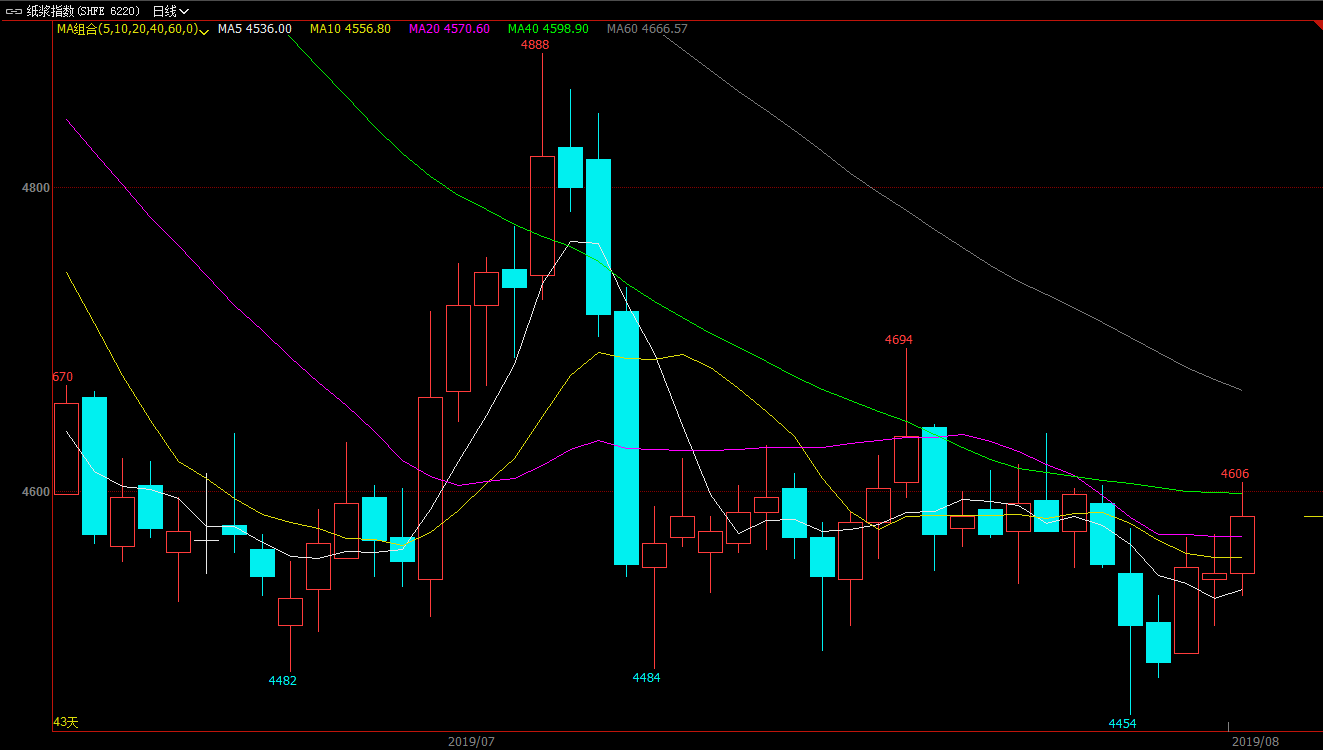Image resolution: width=1323 pixels, height=750 pixels.
Task: Select the MA60 4666.57 label
Action: coord(647,29)
